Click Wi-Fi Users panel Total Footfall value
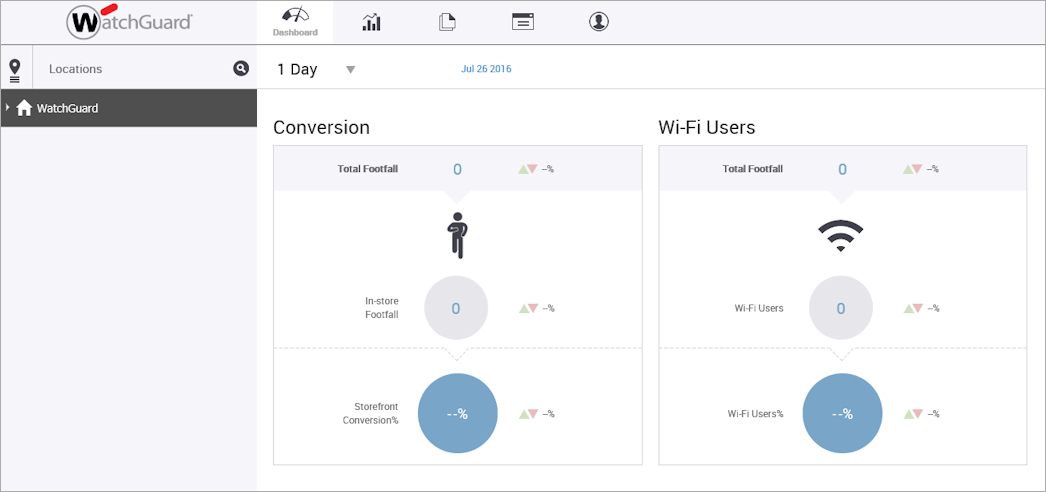The width and height of the screenshot is (1046, 492). 842,169
